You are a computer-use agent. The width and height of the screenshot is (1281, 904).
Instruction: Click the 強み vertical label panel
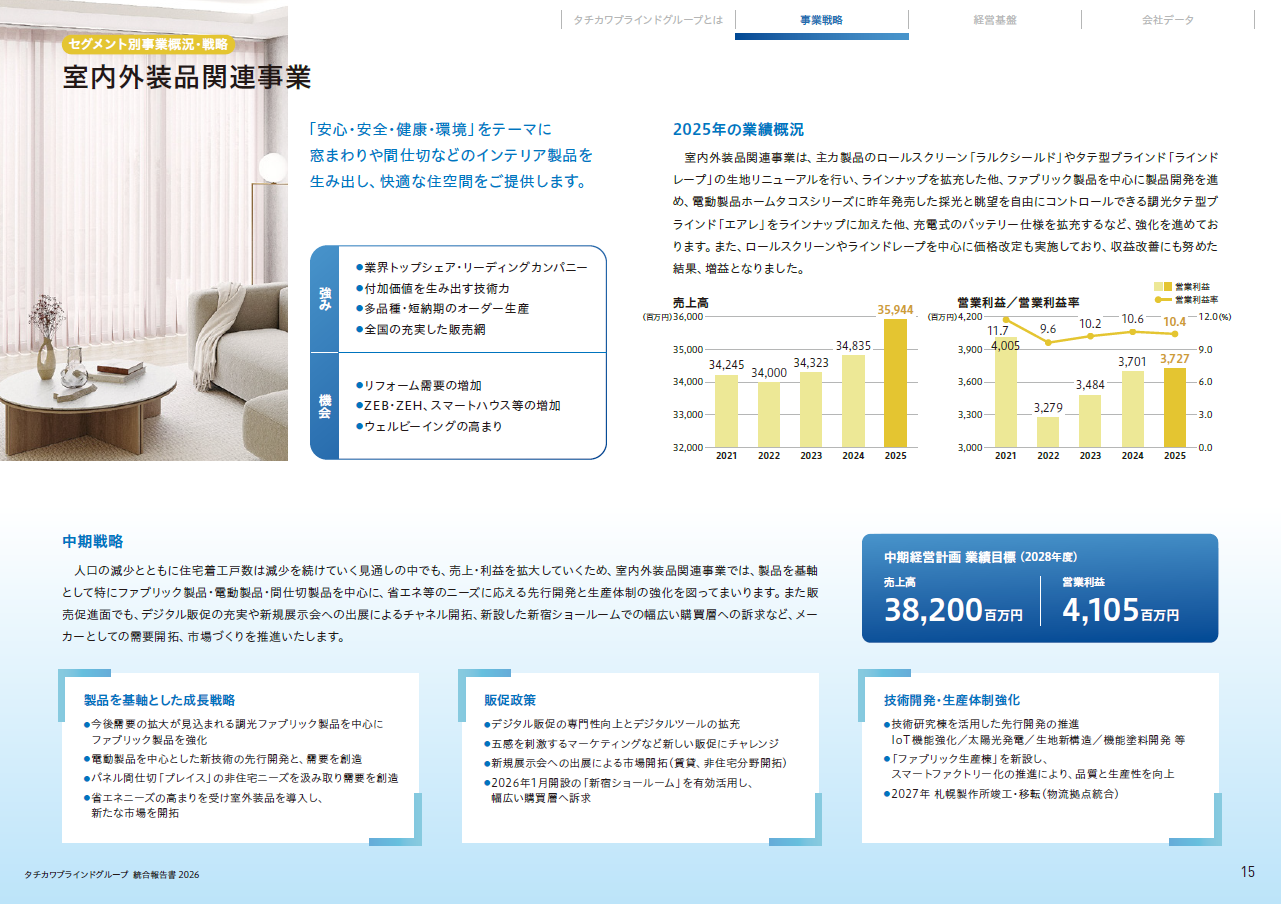click(x=325, y=299)
